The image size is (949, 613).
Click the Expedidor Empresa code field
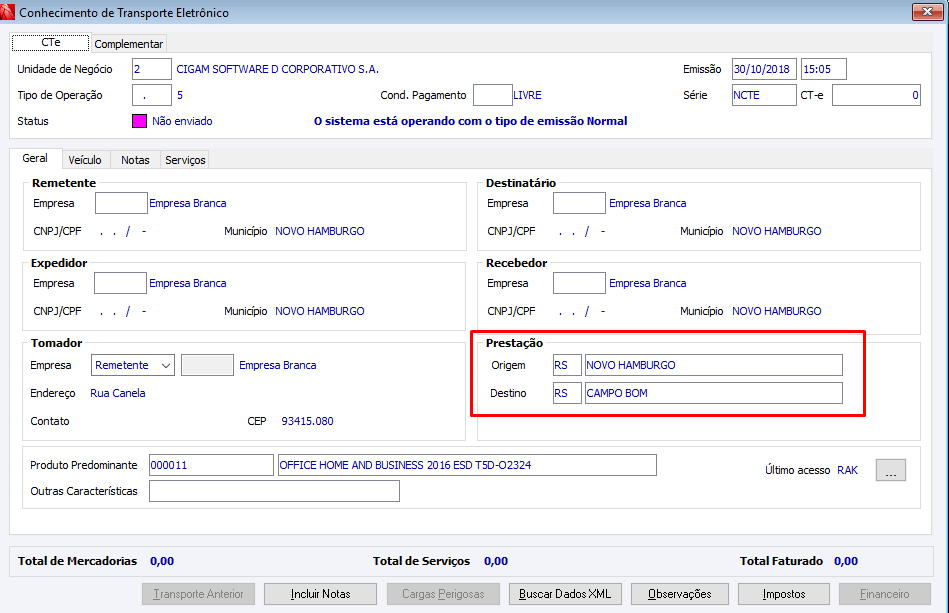click(120, 283)
